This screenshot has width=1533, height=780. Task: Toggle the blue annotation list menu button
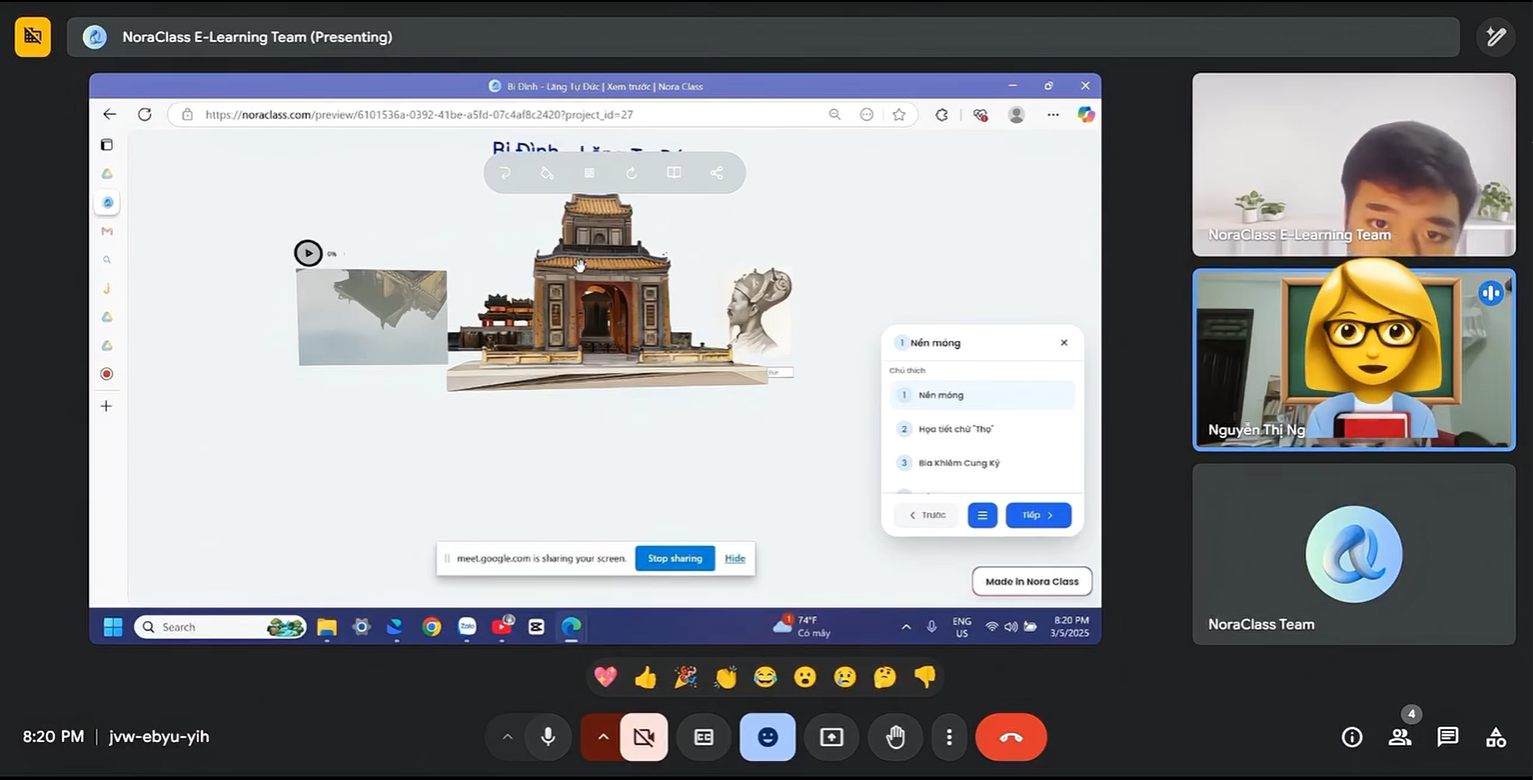[982, 515]
